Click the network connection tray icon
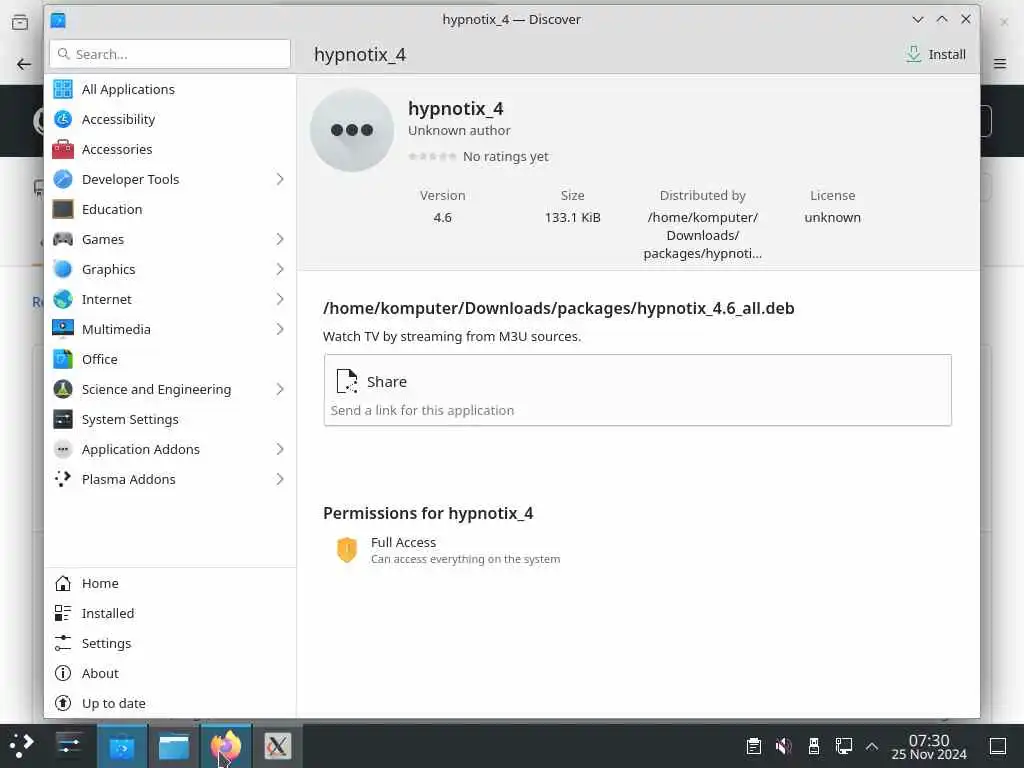The width and height of the screenshot is (1024, 768). coord(844,746)
